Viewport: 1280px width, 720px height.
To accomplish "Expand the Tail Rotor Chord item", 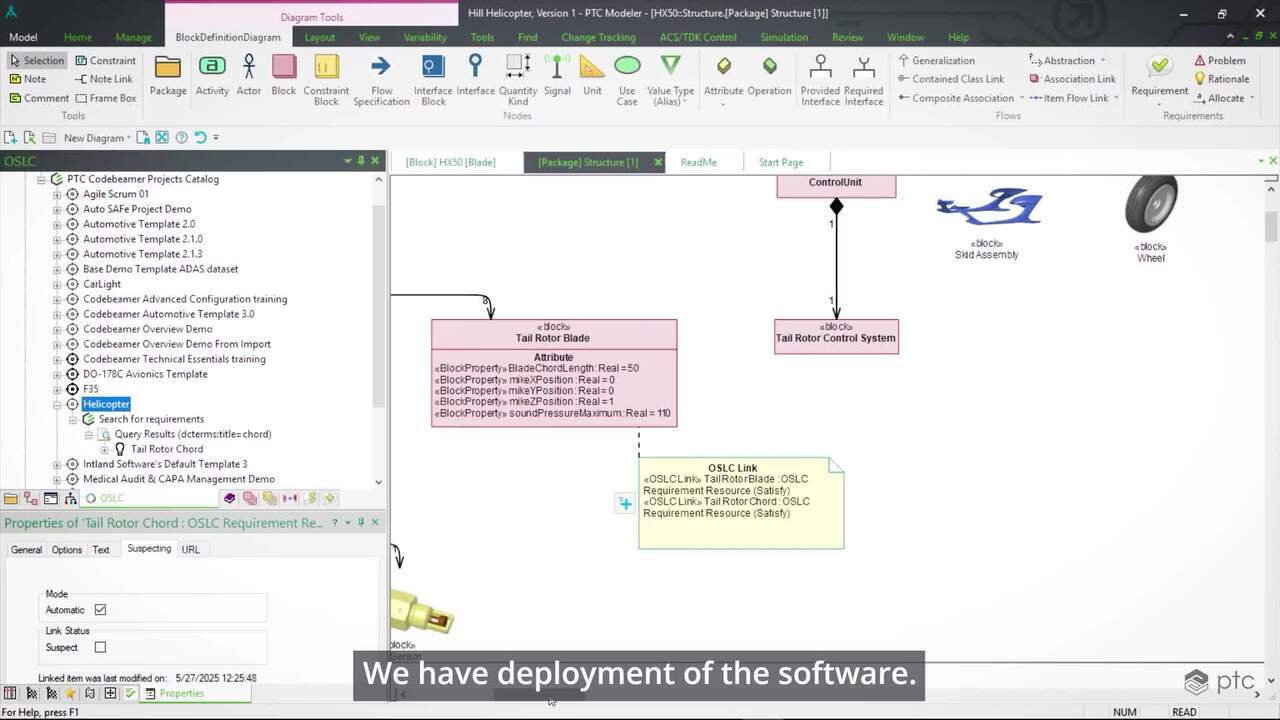I will 105,449.
